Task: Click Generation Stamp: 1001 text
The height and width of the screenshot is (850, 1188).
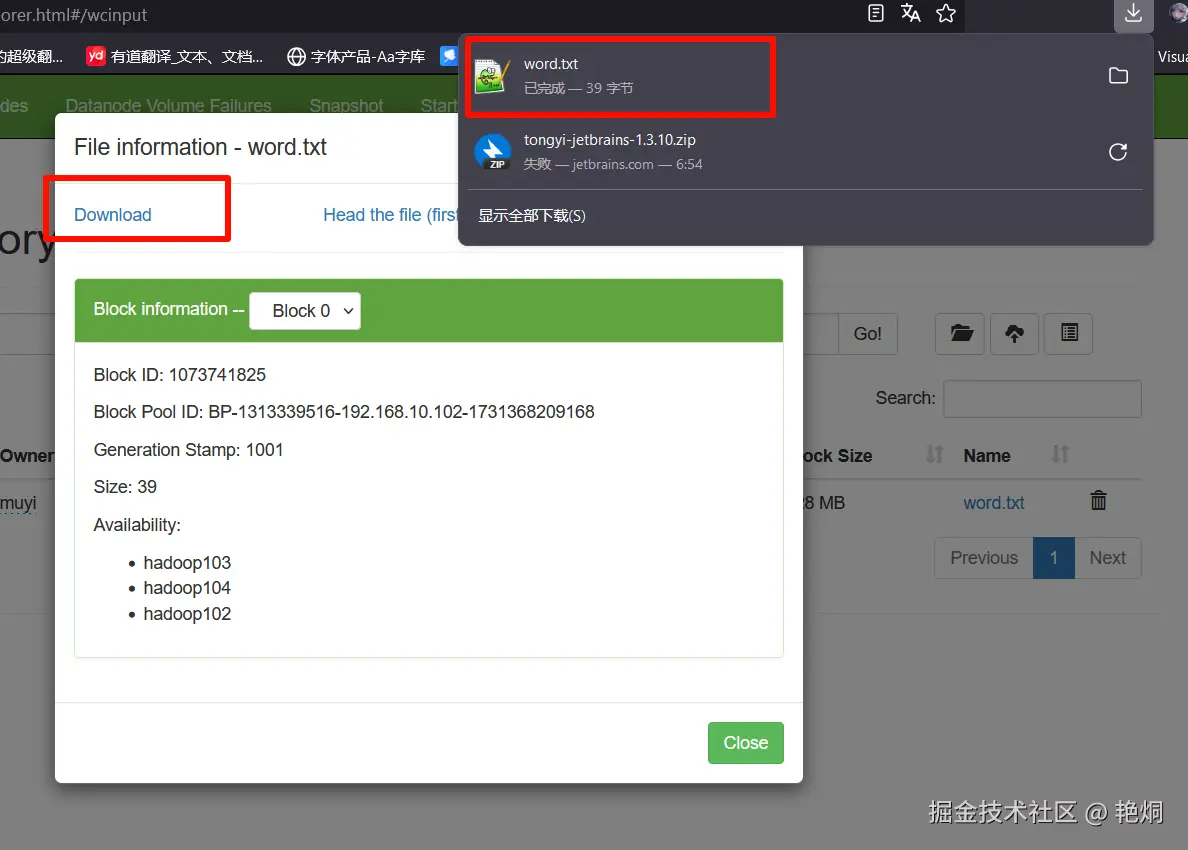Action: [x=188, y=450]
